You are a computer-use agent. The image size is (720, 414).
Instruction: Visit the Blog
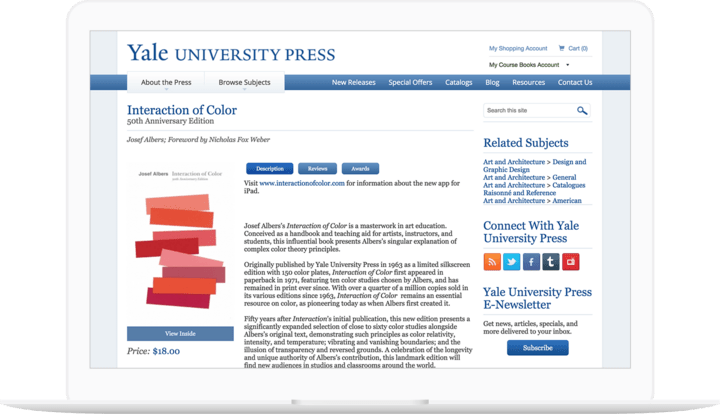pyautogui.click(x=492, y=83)
